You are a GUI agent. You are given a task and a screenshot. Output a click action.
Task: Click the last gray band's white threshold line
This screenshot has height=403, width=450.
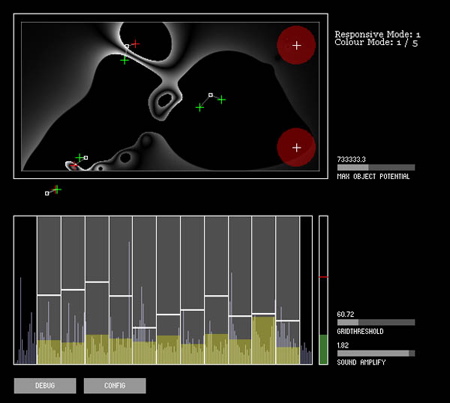pyautogui.click(x=288, y=321)
